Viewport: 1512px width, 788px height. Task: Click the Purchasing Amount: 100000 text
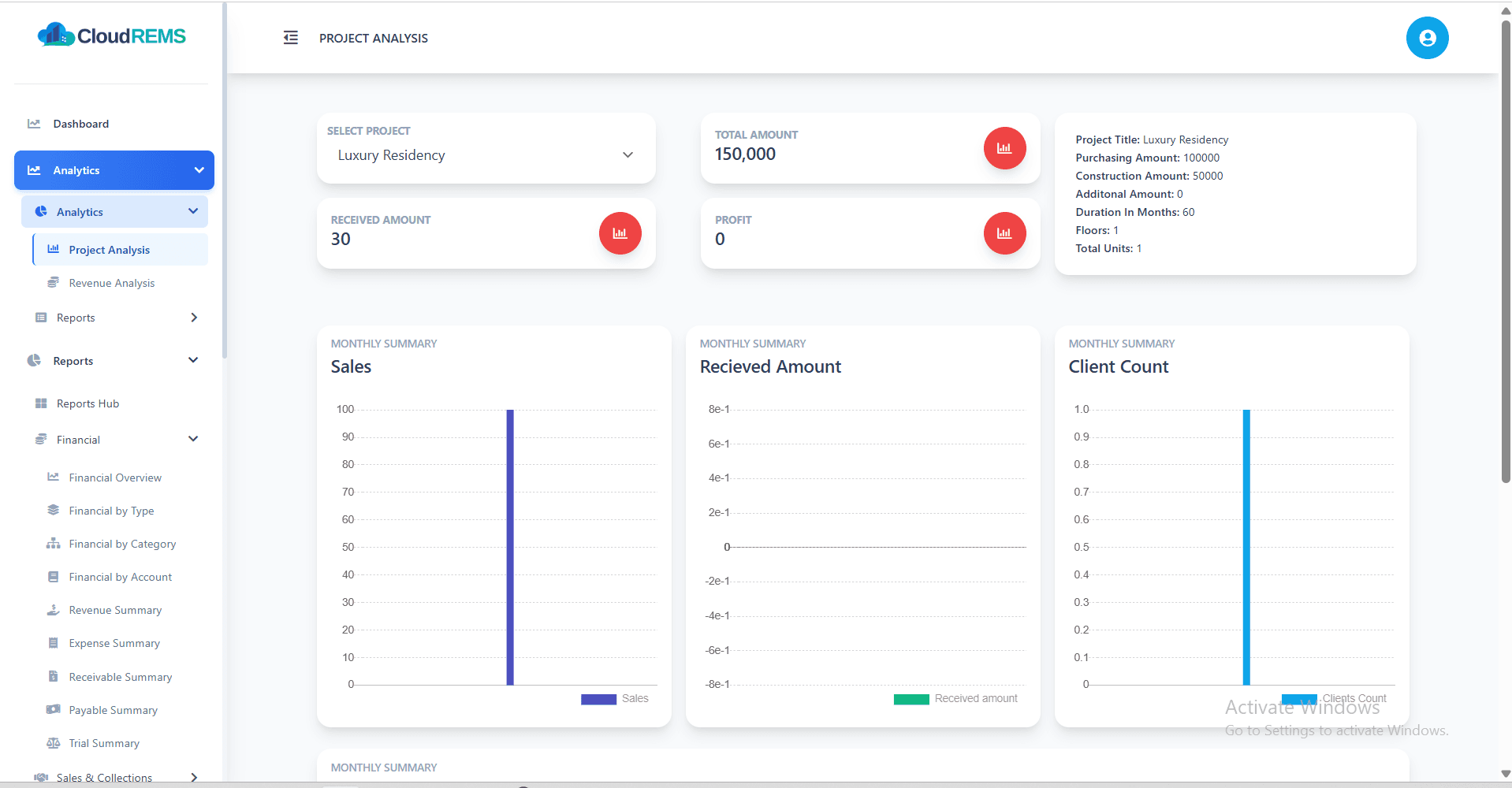coord(1147,158)
